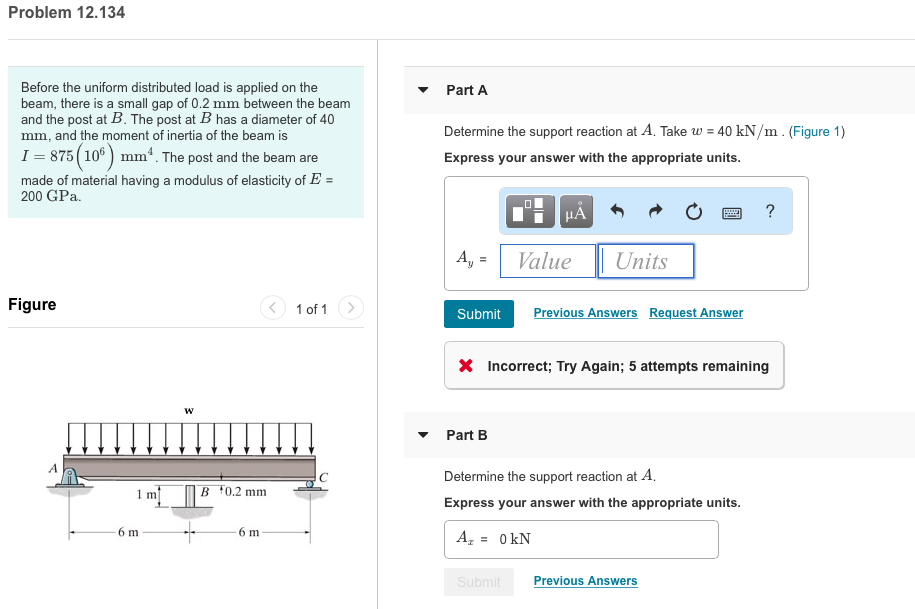Click the Request Answer link
This screenshot has width=915, height=609.
[696, 313]
